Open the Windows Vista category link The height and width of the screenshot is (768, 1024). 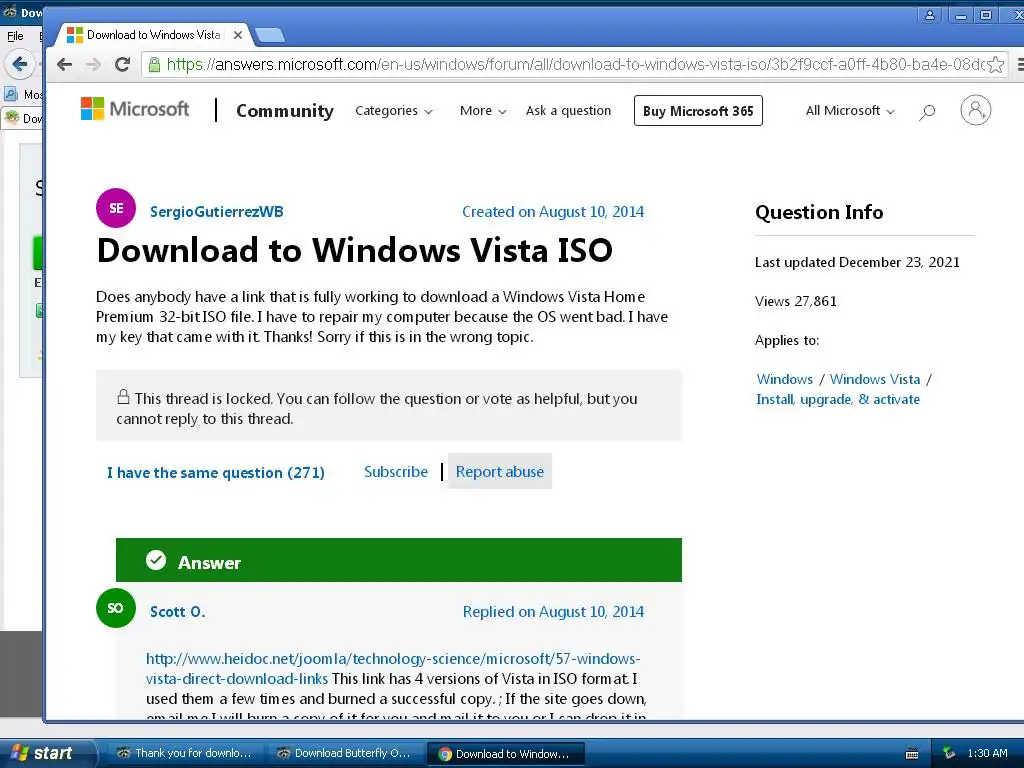tap(874, 379)
